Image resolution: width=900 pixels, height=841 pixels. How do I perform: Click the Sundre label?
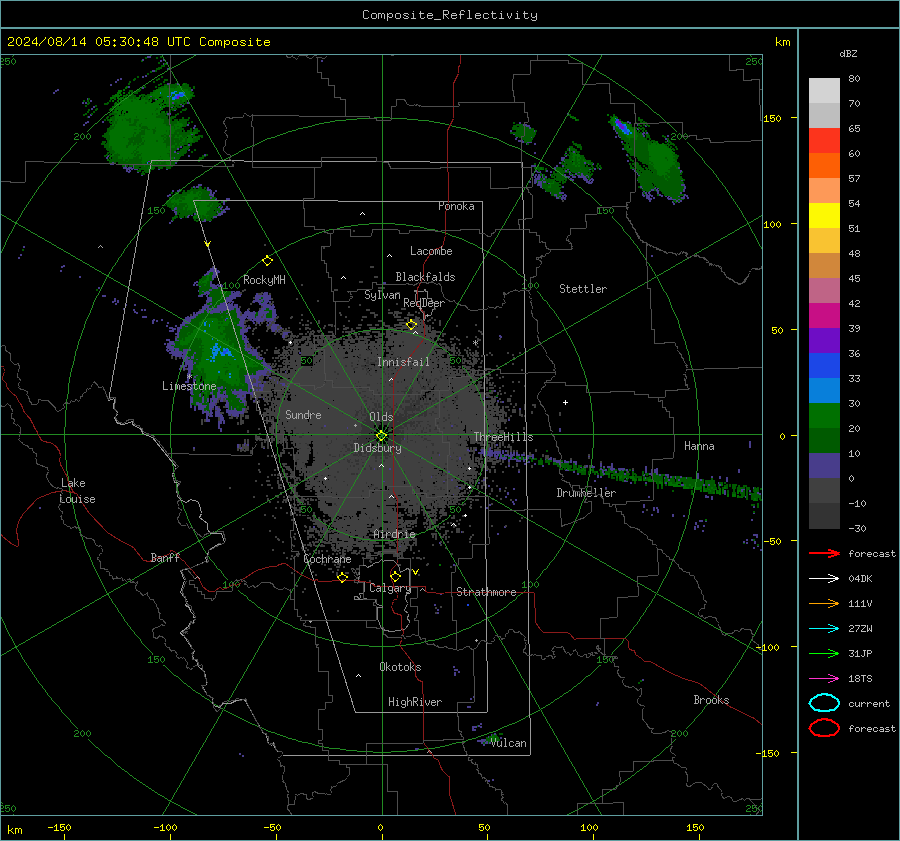click(x=303, y=414)
